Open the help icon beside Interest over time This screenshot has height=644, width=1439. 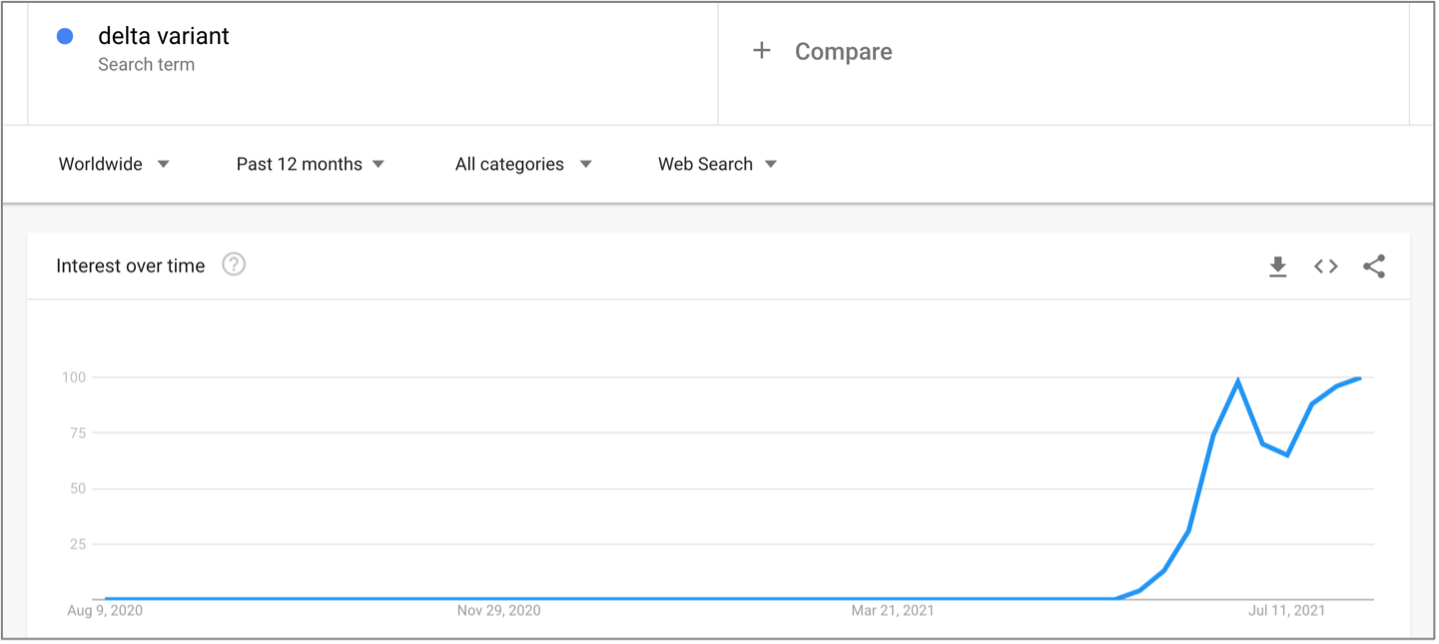(x=234, y=265)
